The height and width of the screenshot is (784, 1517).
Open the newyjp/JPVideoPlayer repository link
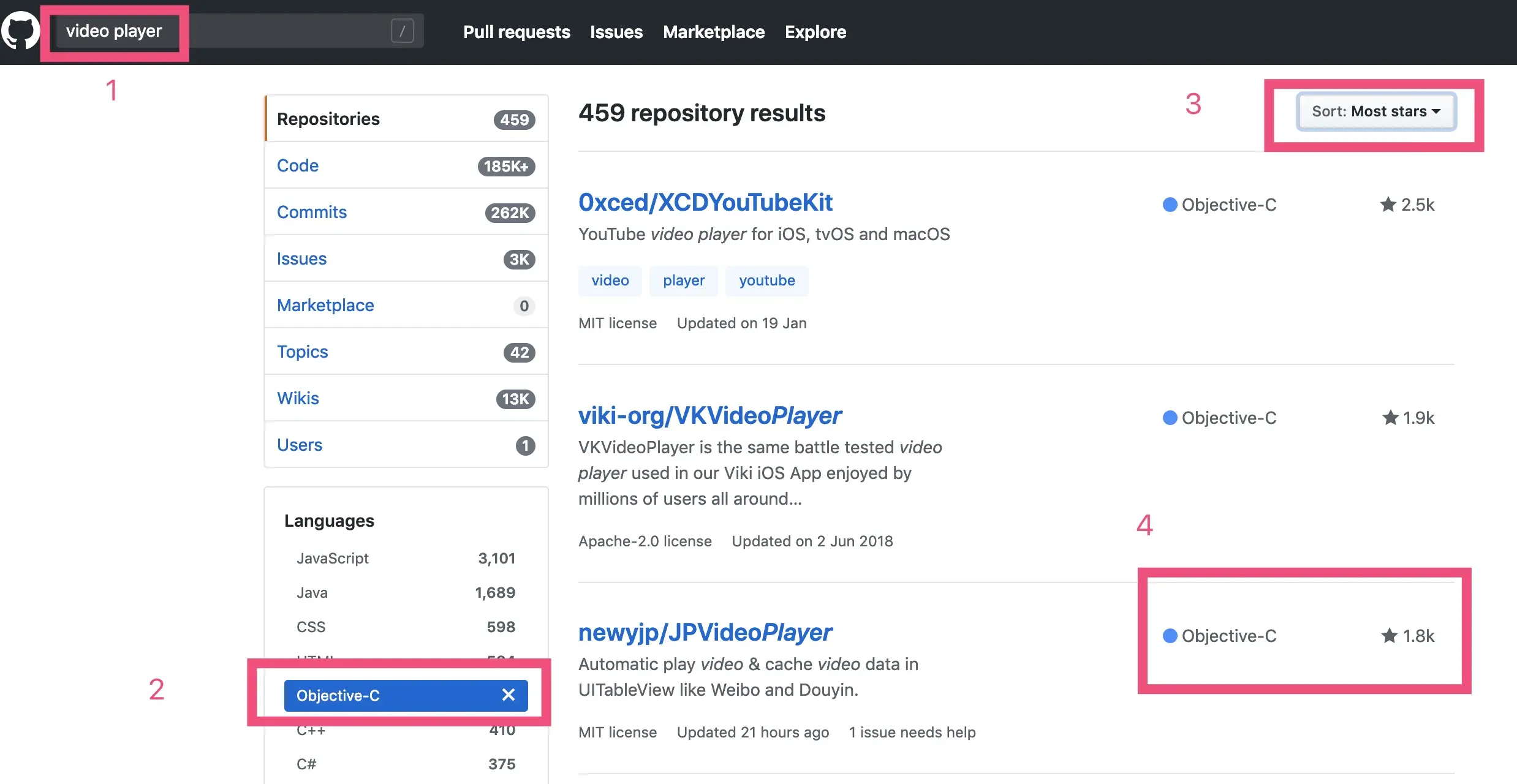[705, 632]
